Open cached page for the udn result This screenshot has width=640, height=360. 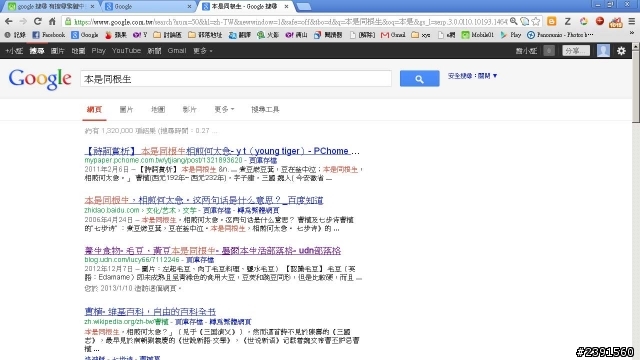[200, 260]
